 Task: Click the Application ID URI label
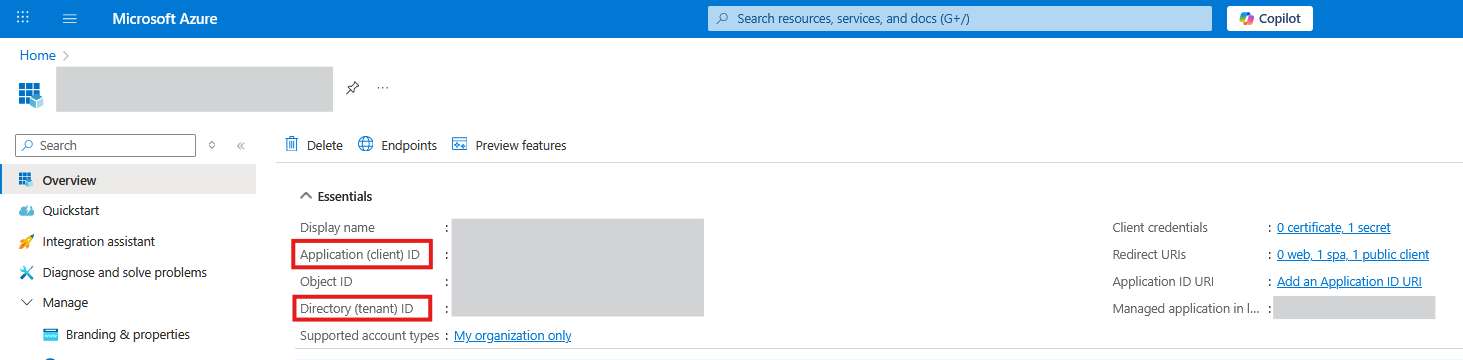pos(1162,282)
